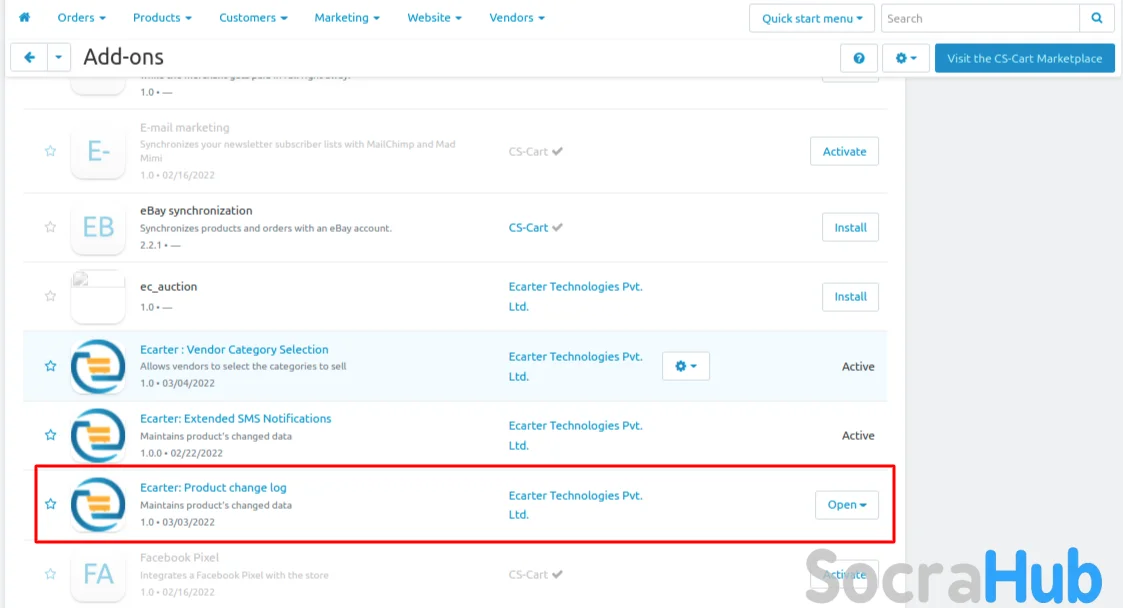This screenshot has width=1123, height=608.
Task: Click the E-mail marketing add-on logo
Action: click(98, 151)
